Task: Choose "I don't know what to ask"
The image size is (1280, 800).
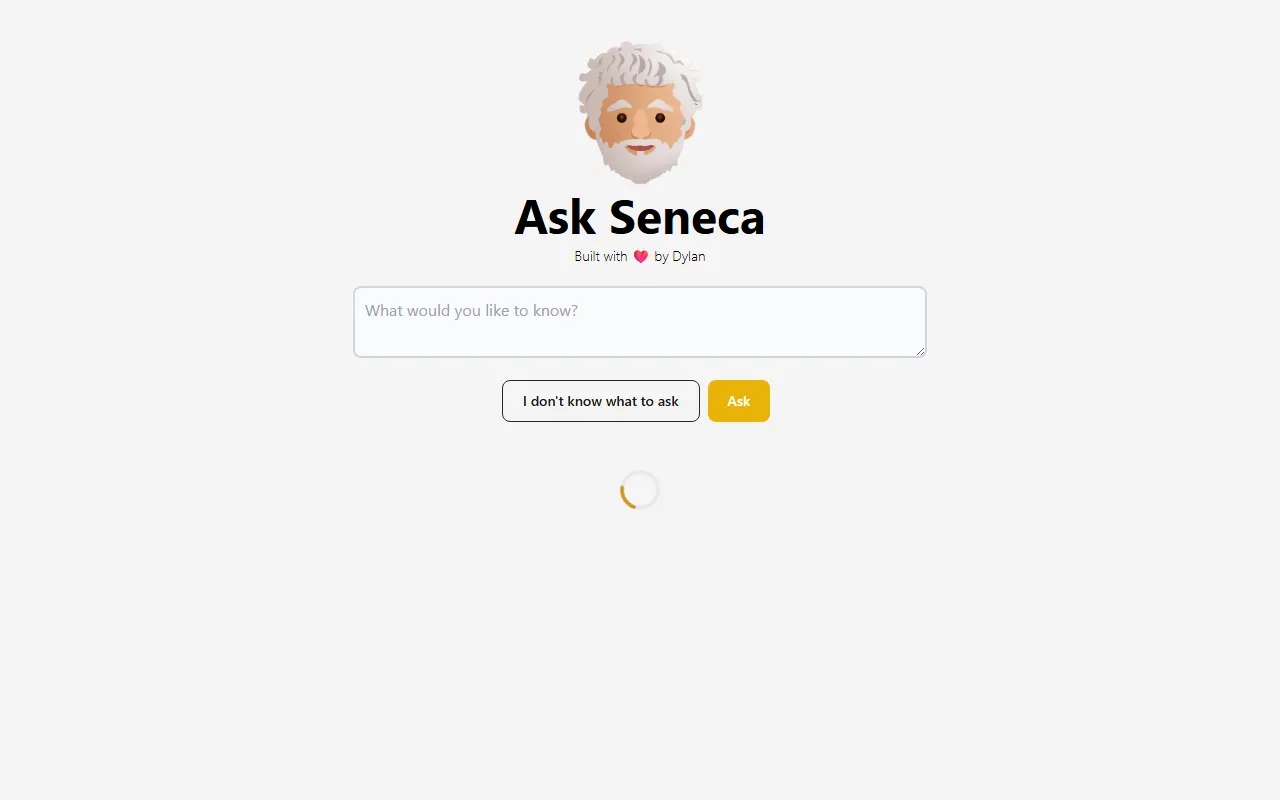Action: pos(601,401)
